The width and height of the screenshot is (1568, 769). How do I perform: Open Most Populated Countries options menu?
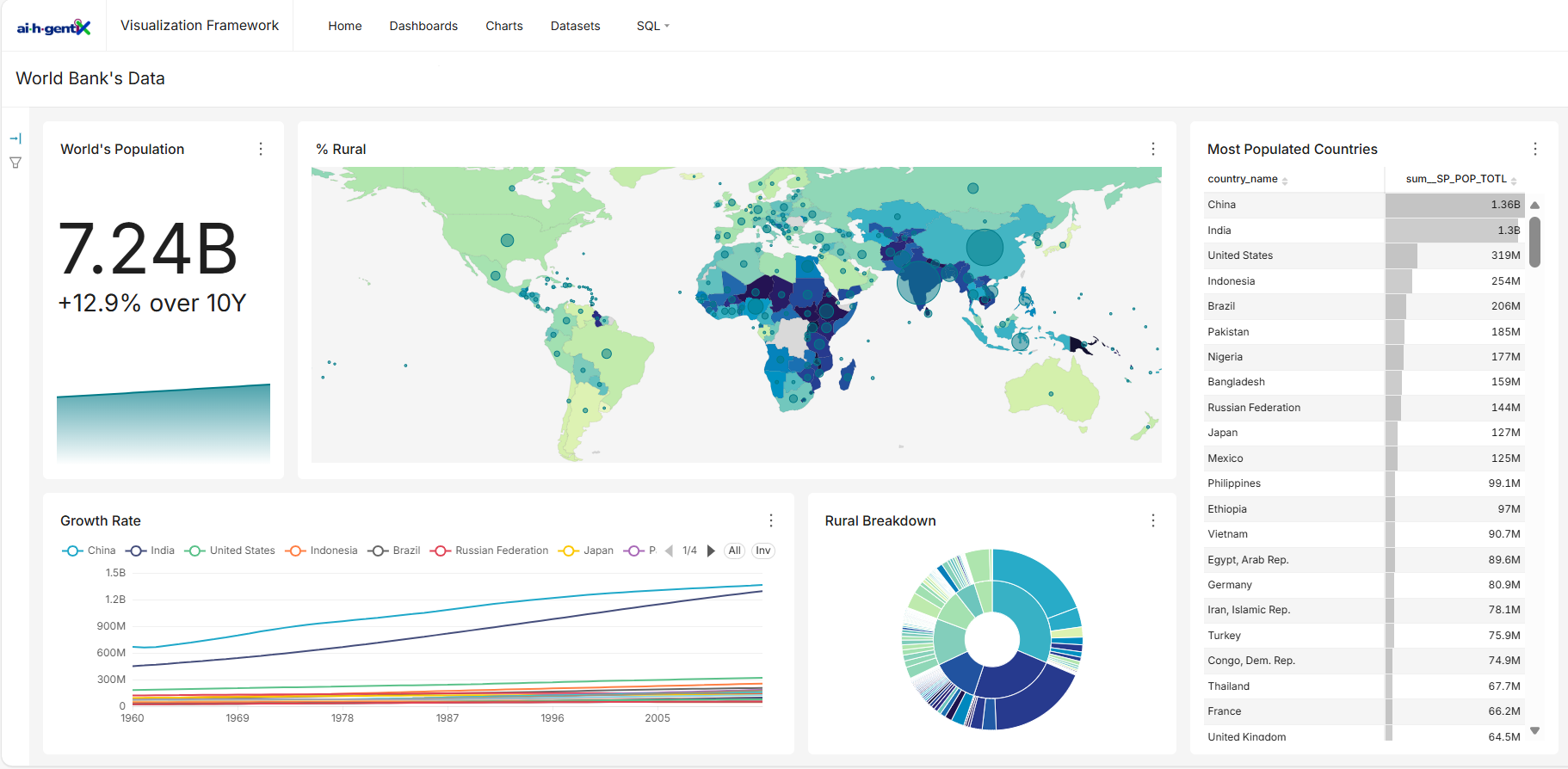[1535, 149]
